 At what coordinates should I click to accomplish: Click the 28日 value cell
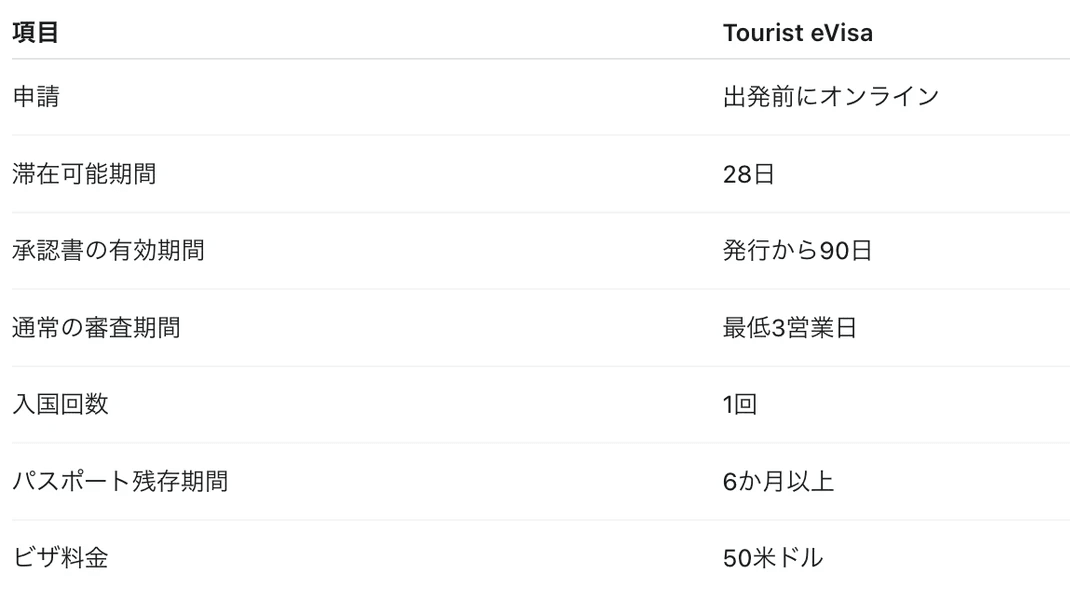coord(749,174)
